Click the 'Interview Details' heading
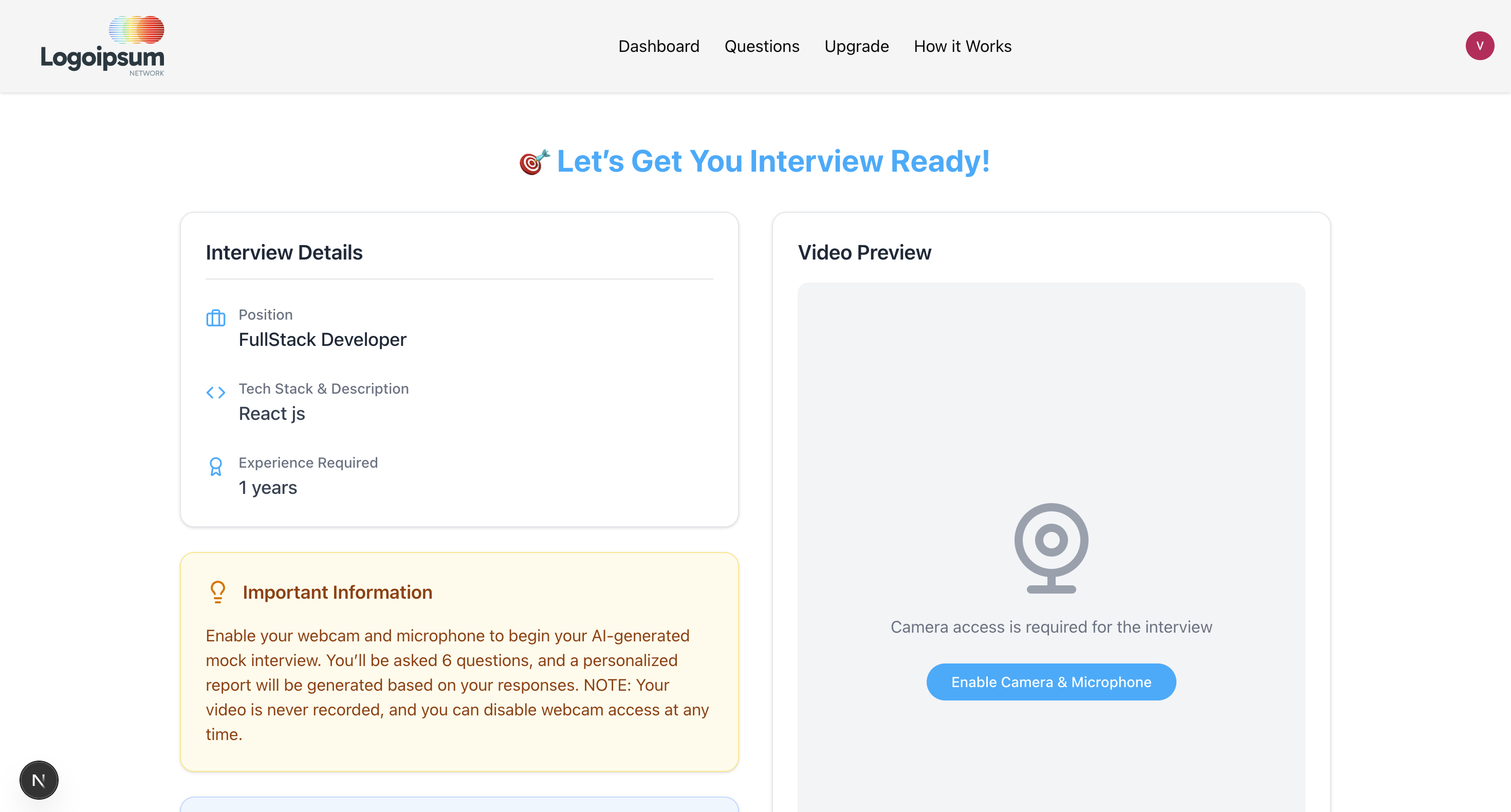This screenshot has height=812, width=1511. [284, 252]
